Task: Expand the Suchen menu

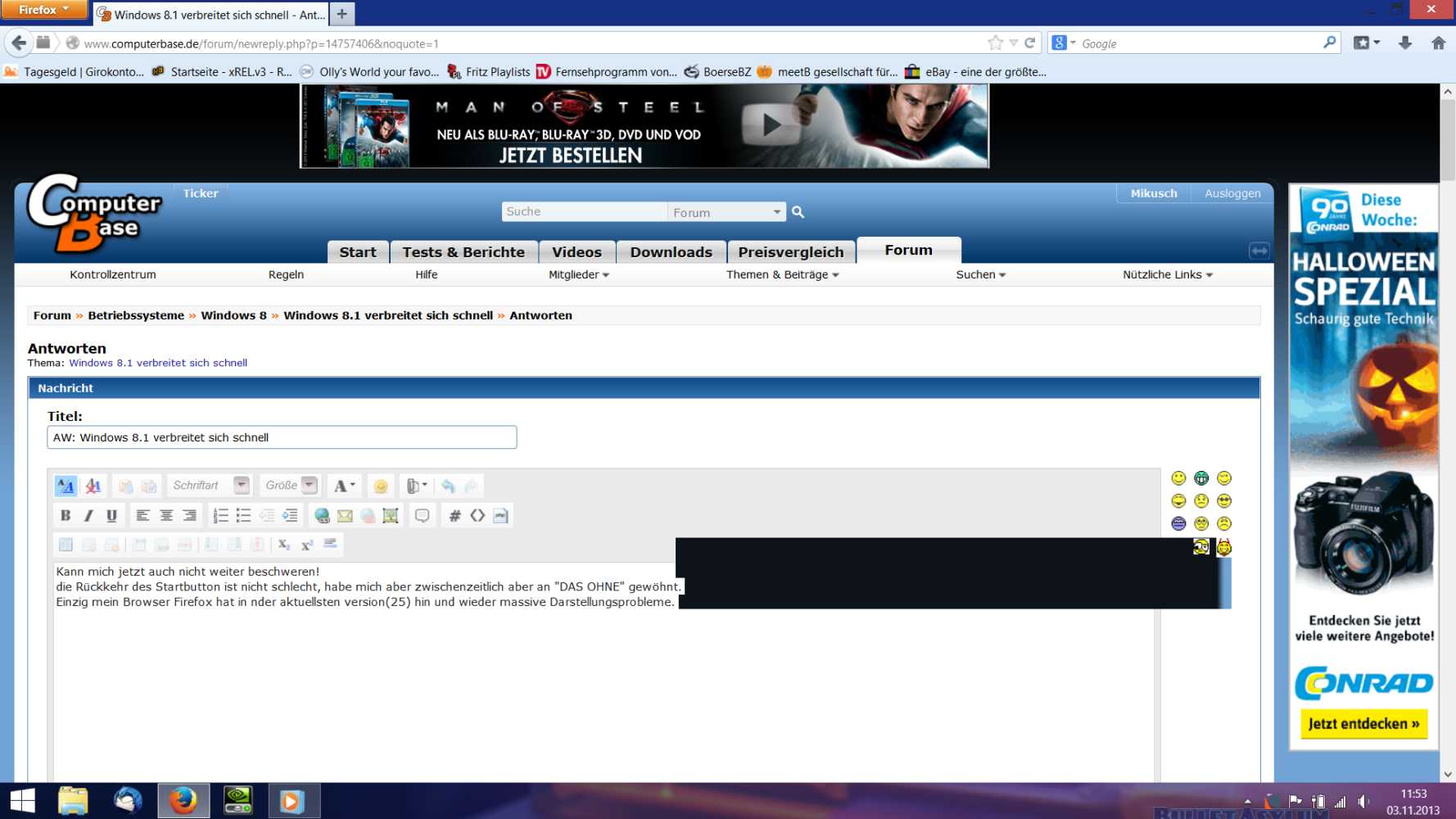Action: [980, 274]
